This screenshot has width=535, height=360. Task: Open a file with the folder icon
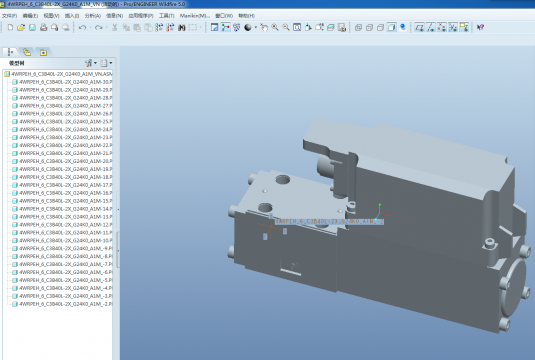coord(21,27)
